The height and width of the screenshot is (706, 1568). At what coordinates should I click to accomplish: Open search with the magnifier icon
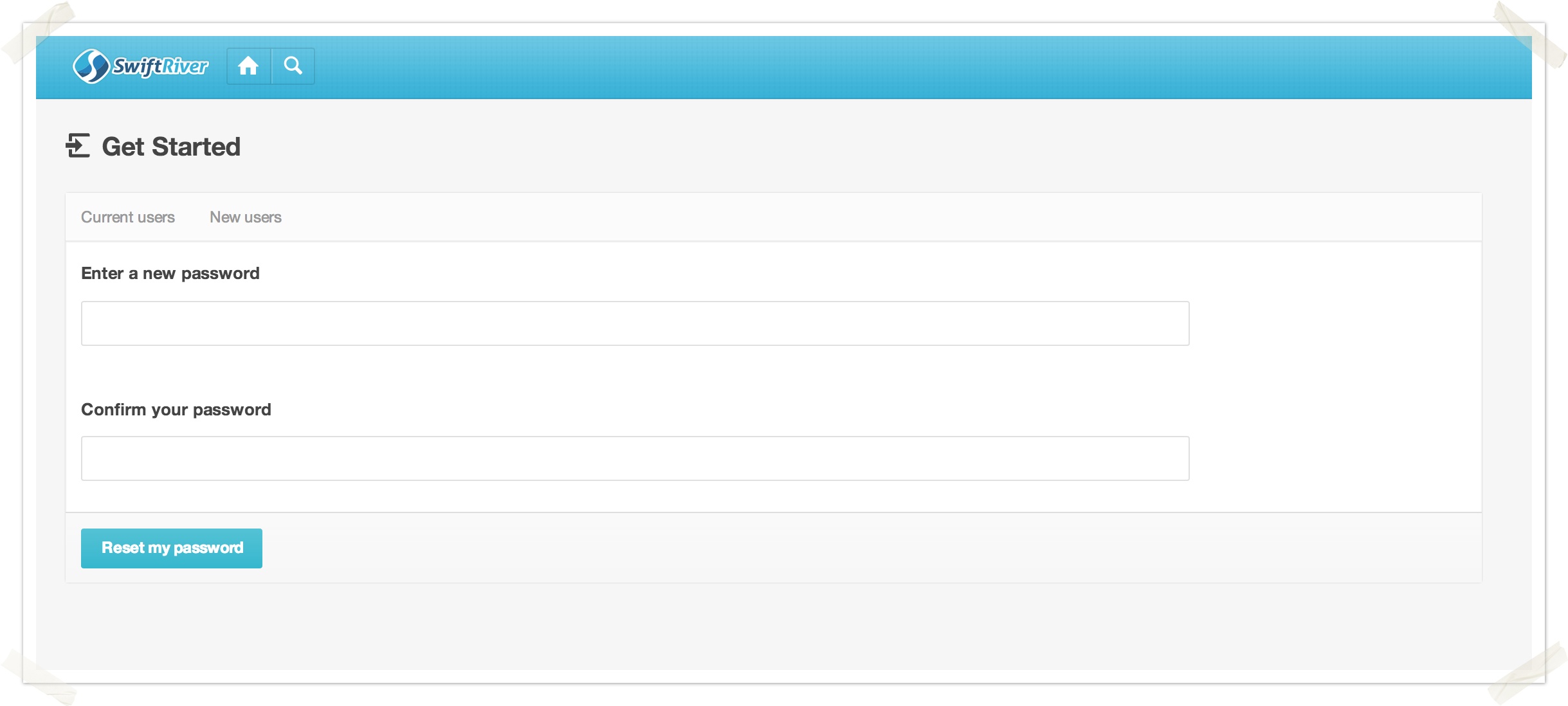tap(293, 66)
